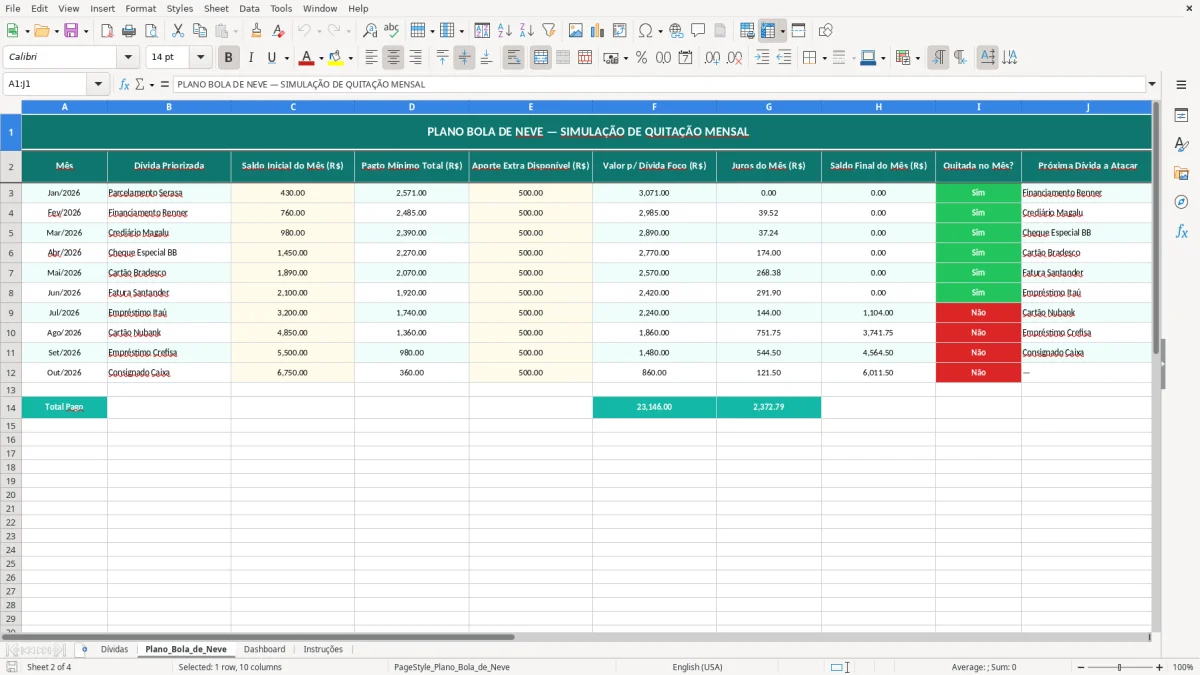Toggle Freeze Rows and Columns
This screenshot has width=1200, height=675.
click(x=768, y=31)
